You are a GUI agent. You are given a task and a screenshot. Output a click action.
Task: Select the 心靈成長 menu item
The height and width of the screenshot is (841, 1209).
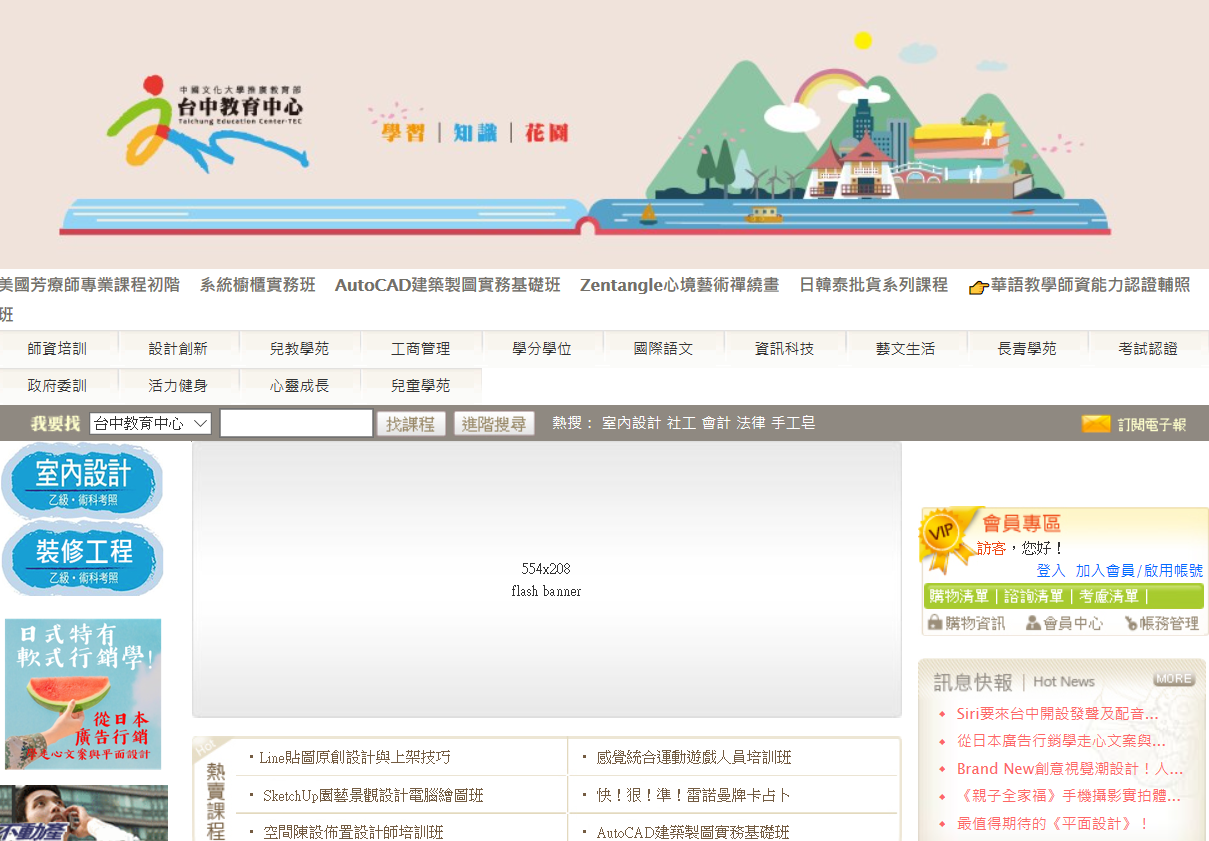pyautogui.click(x=299, y=385)
